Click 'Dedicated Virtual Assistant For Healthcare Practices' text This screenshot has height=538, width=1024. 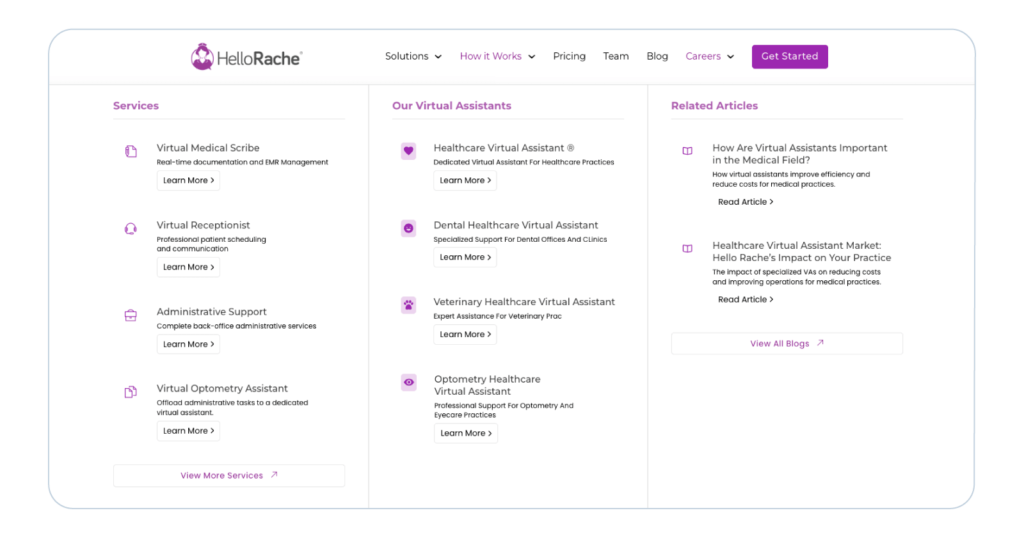[524, 162]
